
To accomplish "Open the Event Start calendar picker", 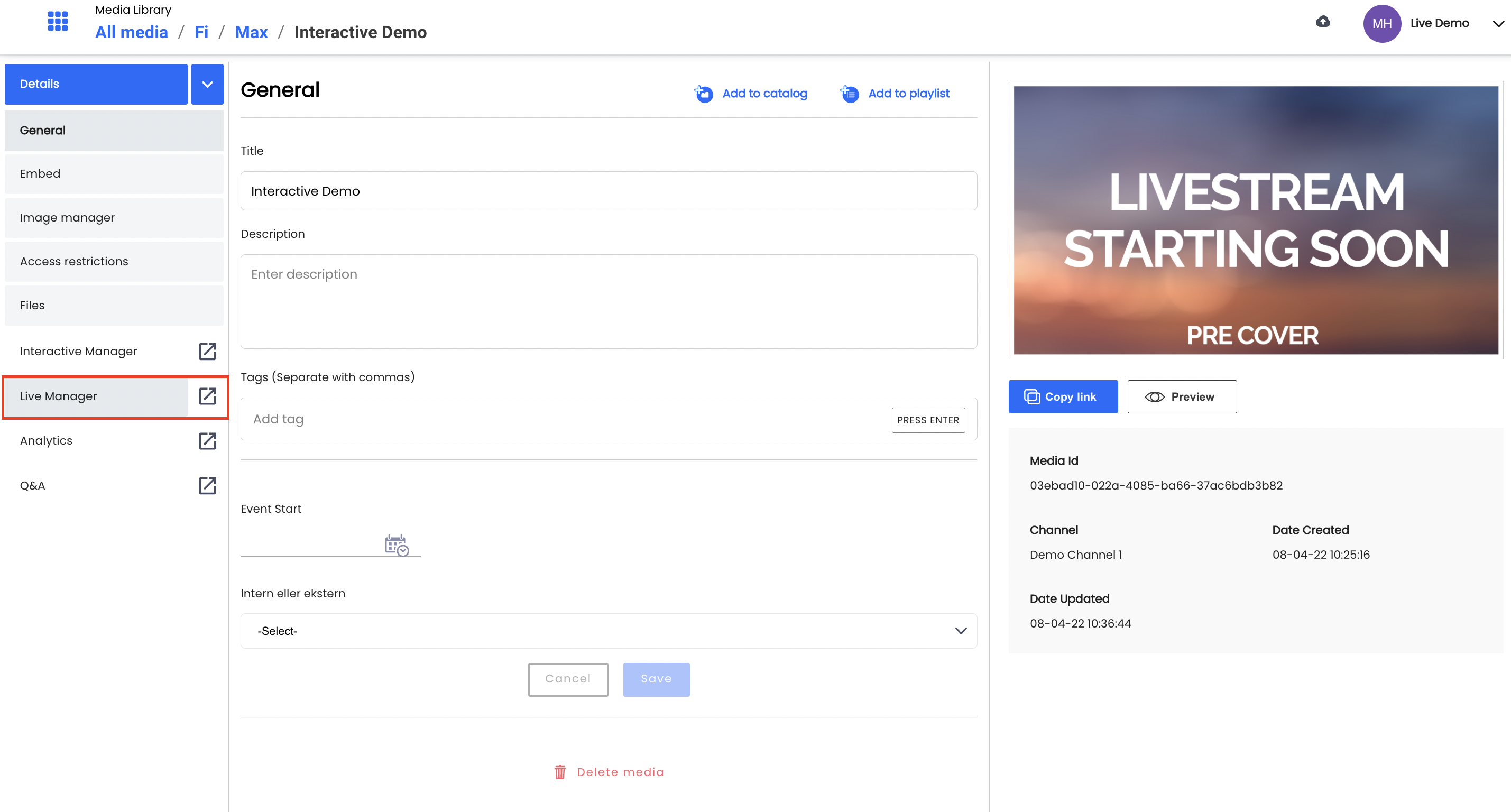I will [x=397, y=545].
